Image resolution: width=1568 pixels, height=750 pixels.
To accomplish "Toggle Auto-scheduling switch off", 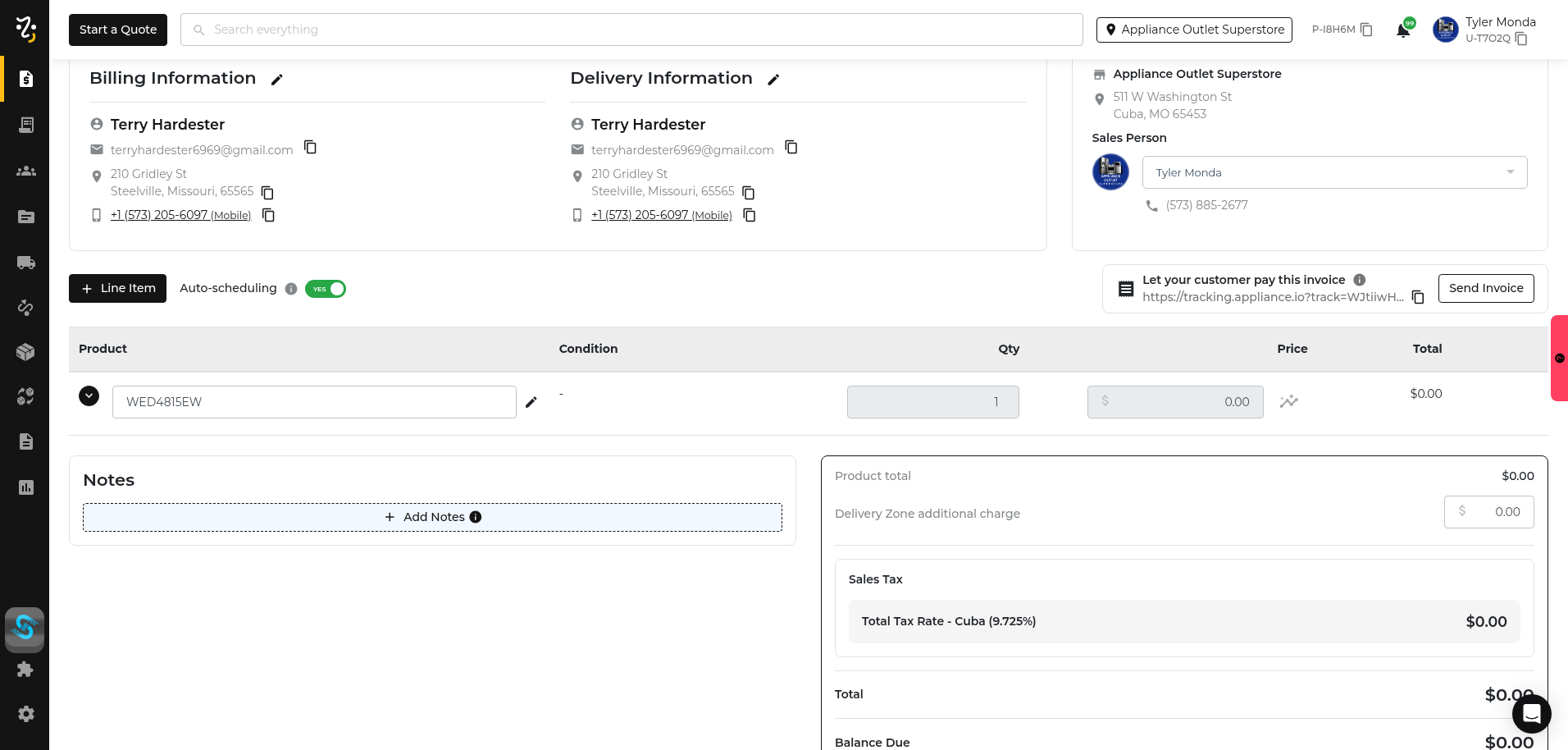I will click(326, 289).
